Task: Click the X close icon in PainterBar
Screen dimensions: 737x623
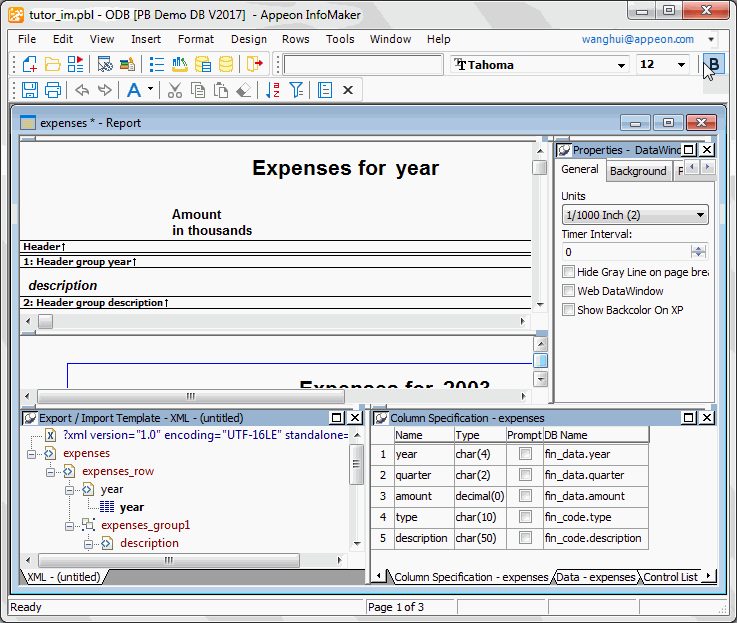Action: [348, 90]
